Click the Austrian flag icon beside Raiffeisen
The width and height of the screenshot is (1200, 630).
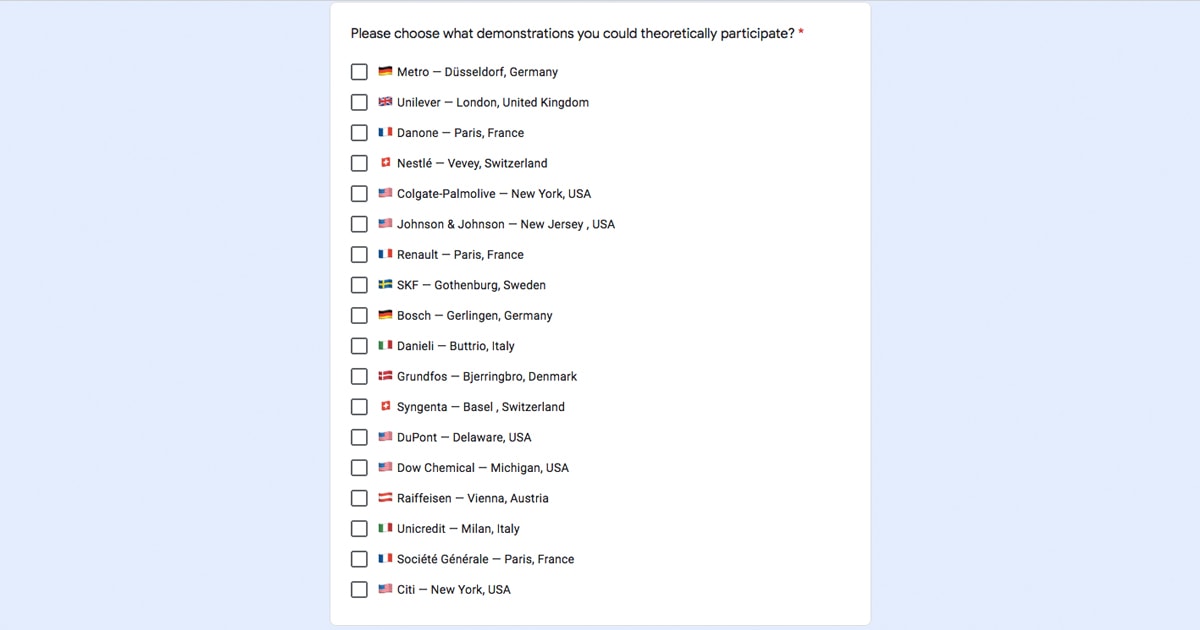click(385, 498)
